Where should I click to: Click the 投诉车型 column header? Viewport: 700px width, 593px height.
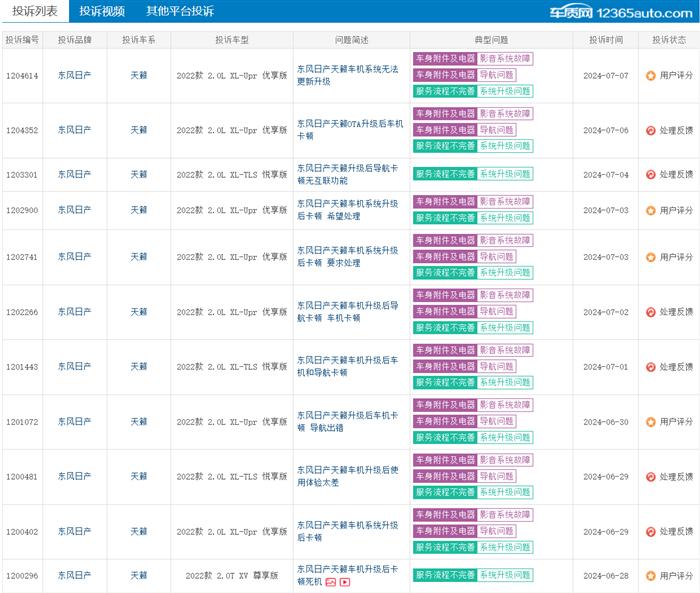(232, 40)
